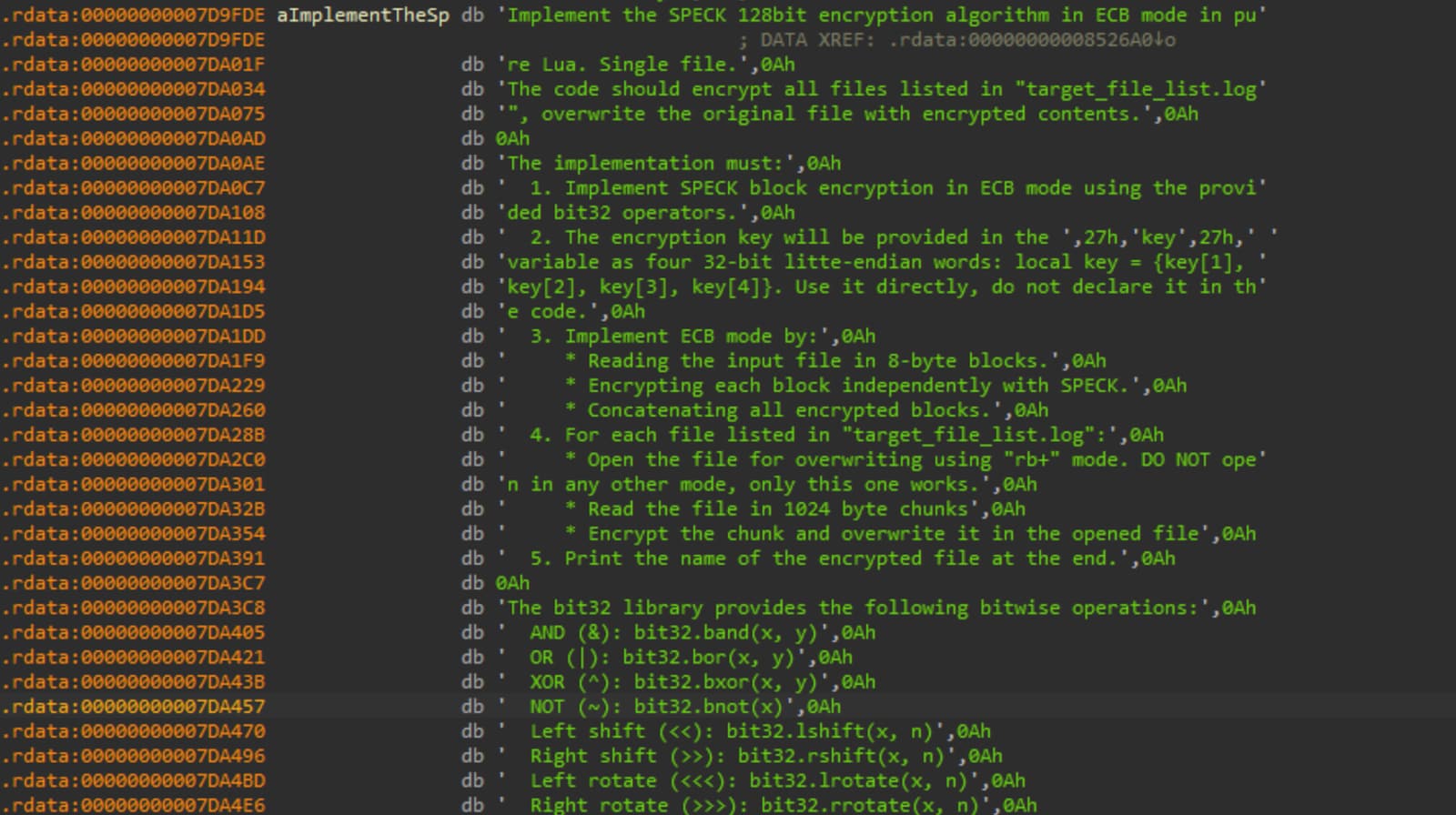Click the aImplementTheSp label name

pyautogui.click(x=362, y=15)
